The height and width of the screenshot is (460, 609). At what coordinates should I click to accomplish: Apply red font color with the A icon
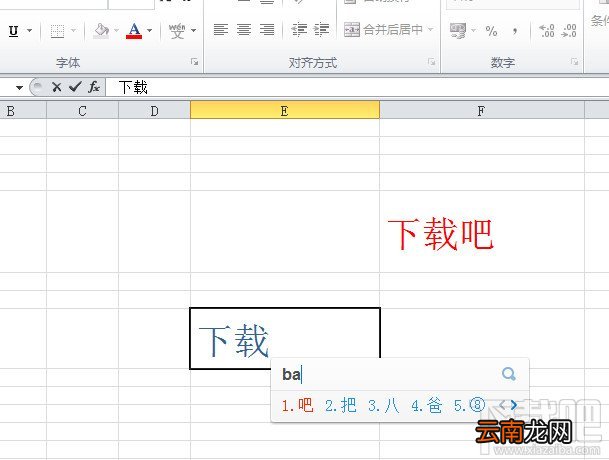click(x=134, y=31)
